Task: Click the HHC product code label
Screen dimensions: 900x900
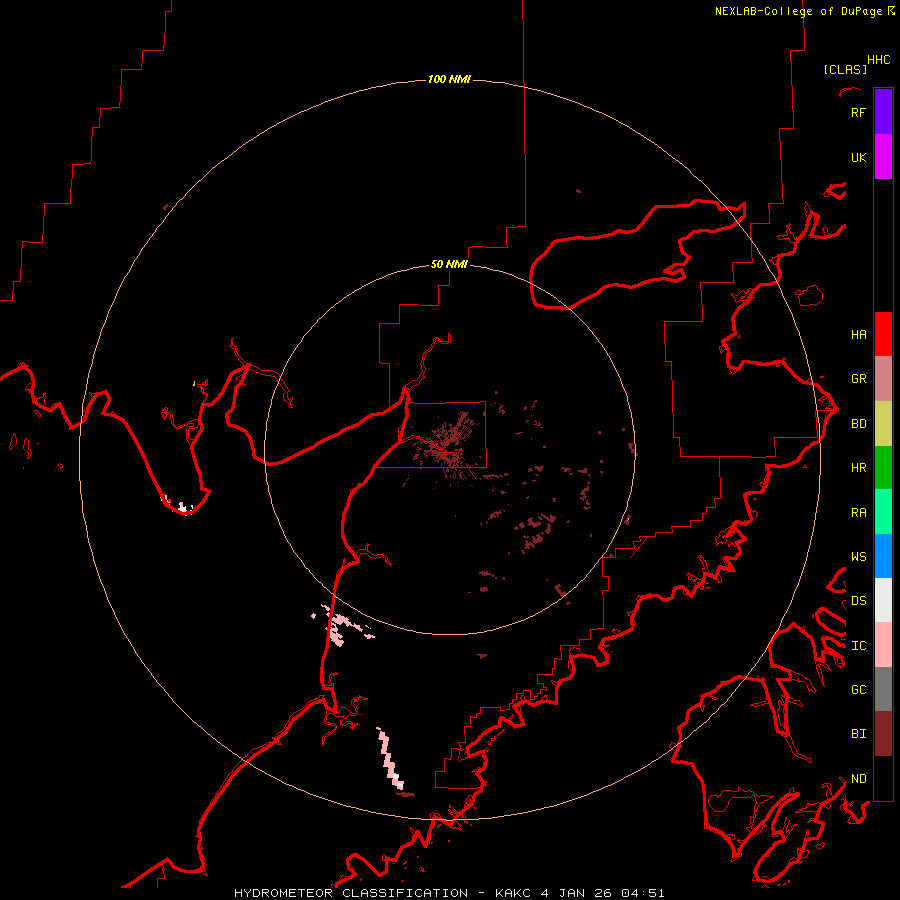Action: 878,60
